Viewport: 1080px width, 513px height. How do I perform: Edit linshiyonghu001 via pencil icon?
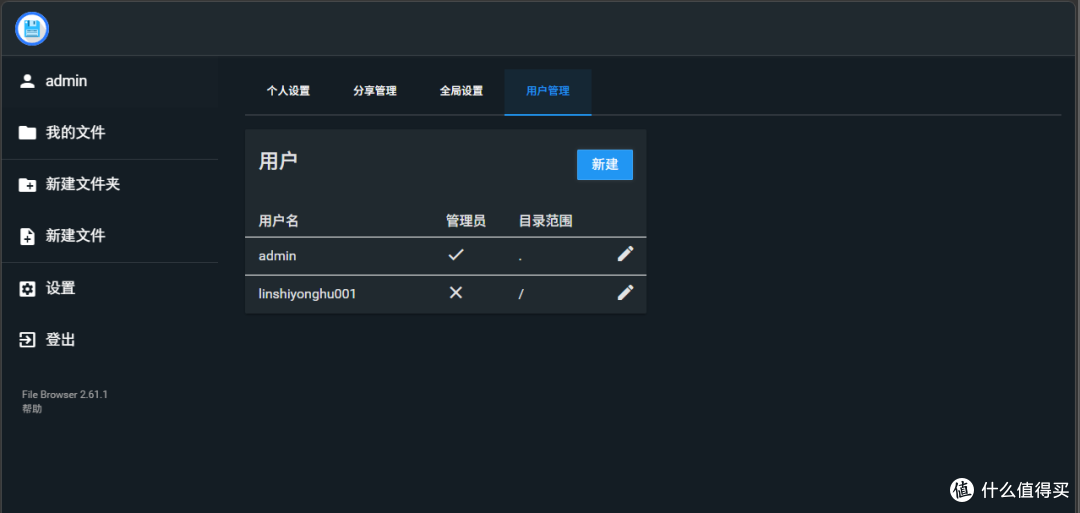click(625, 293)
